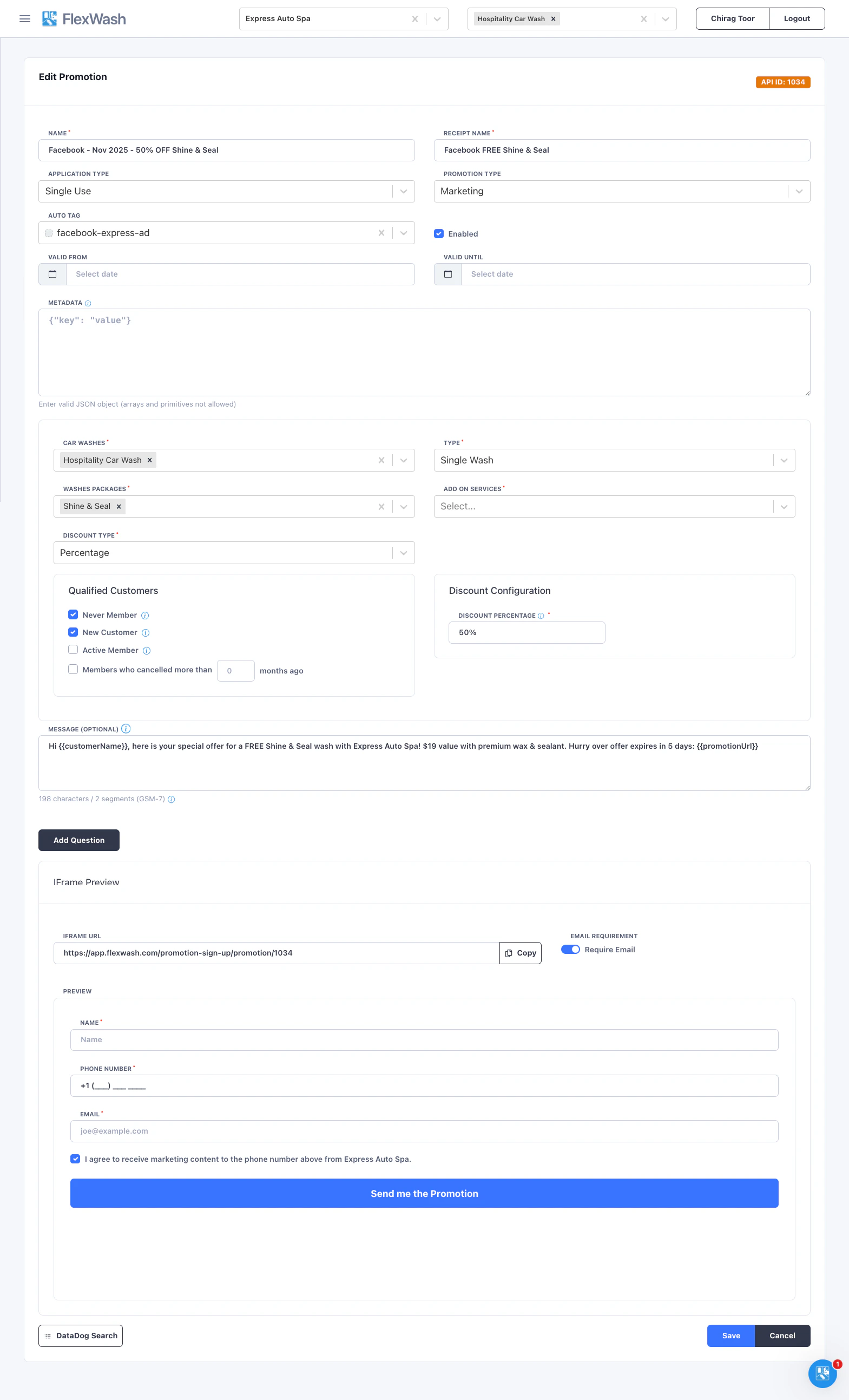The image size is (849, 1400).
Task: Click the Logout button
Action: click(x=797, y=19)
